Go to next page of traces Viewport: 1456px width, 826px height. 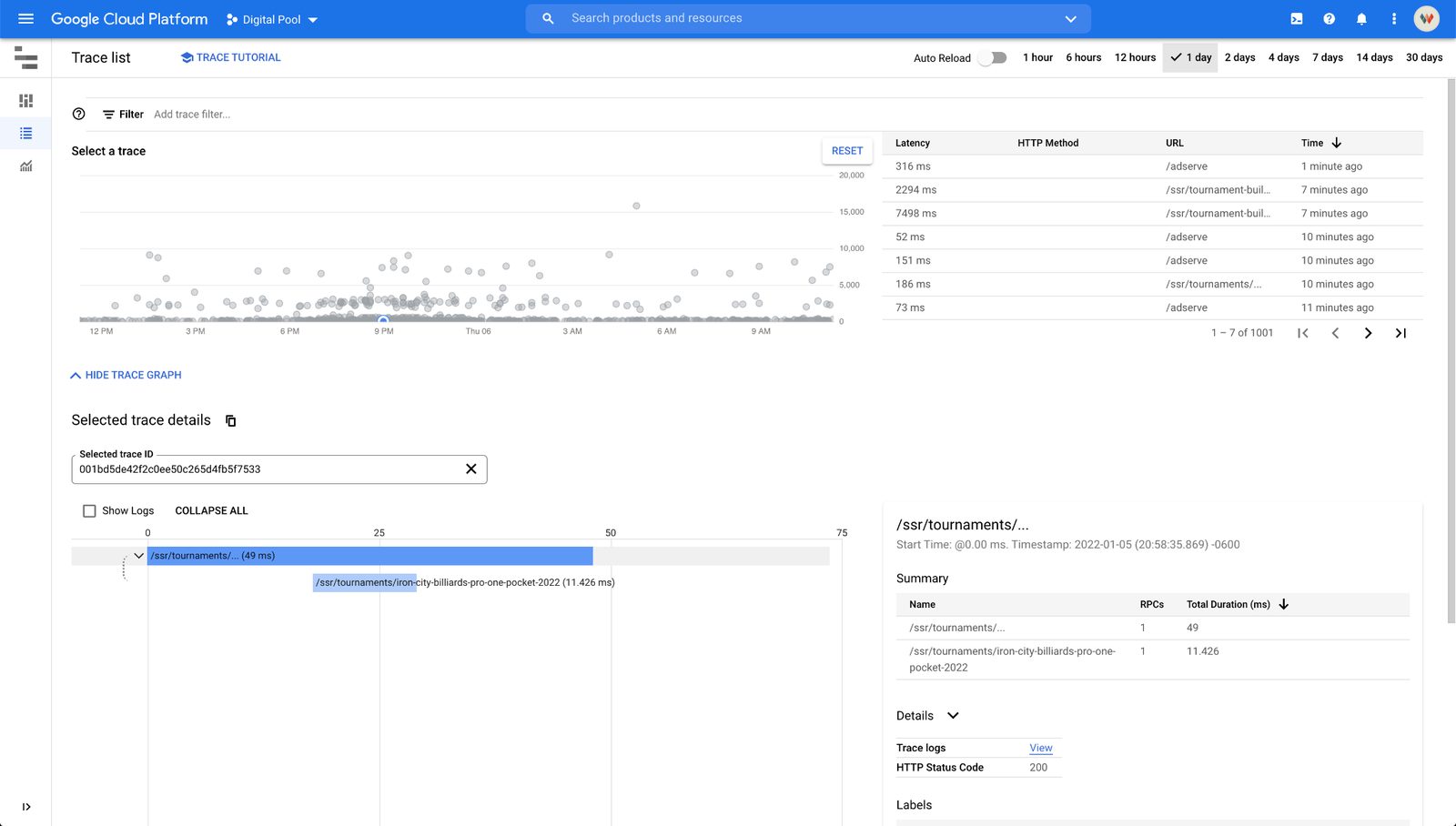click(x=1368, y=333)
